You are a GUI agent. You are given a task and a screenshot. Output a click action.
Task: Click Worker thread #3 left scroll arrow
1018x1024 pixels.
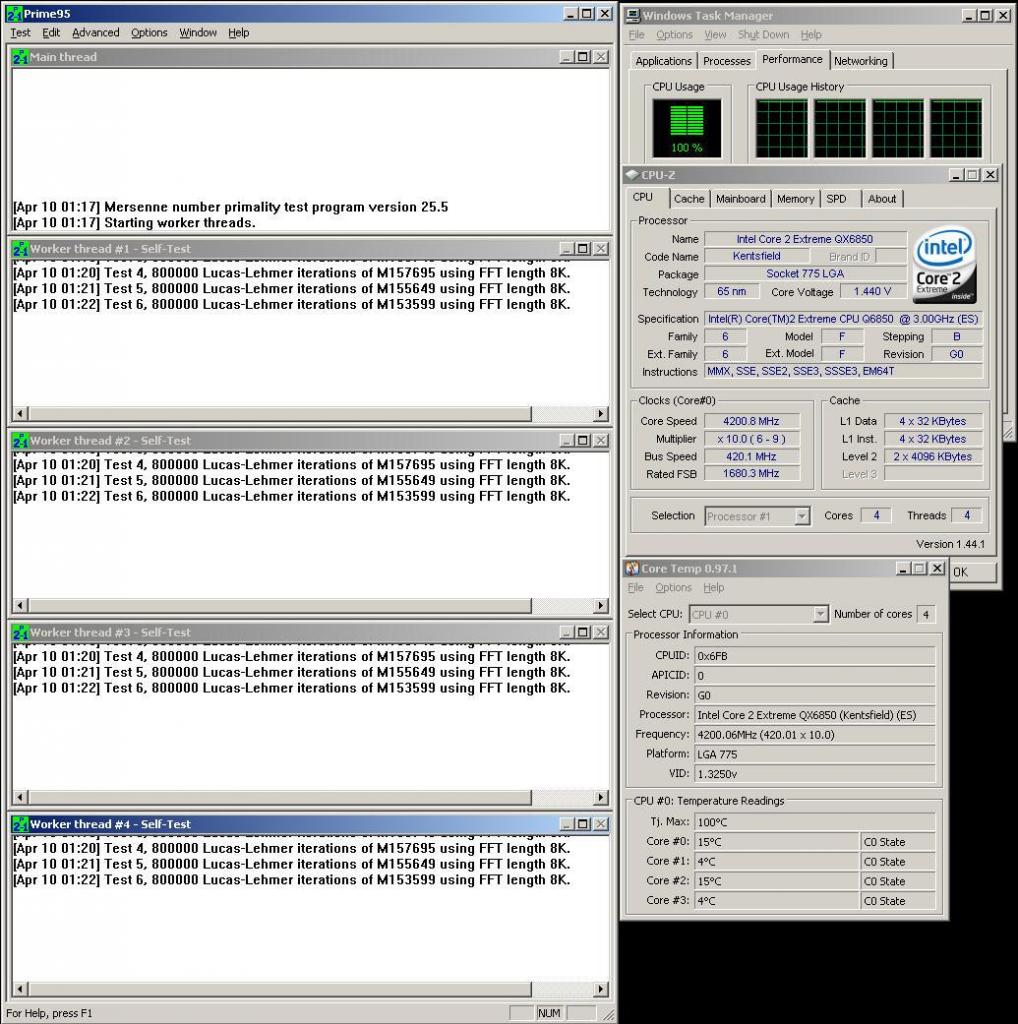(20, 797)
